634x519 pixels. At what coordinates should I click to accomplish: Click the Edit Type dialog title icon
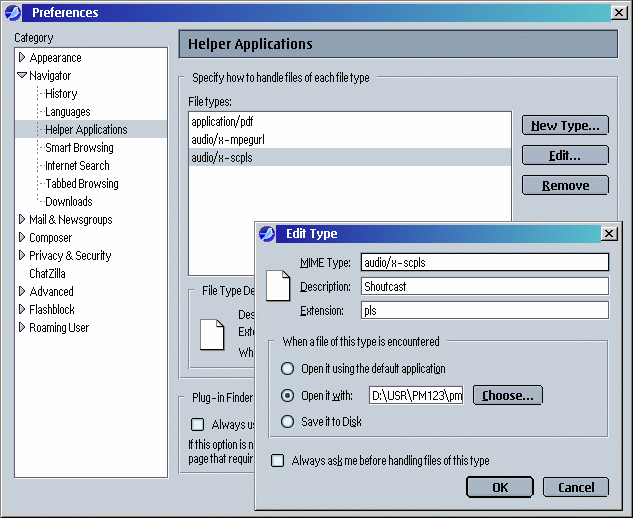click(267, 234)
